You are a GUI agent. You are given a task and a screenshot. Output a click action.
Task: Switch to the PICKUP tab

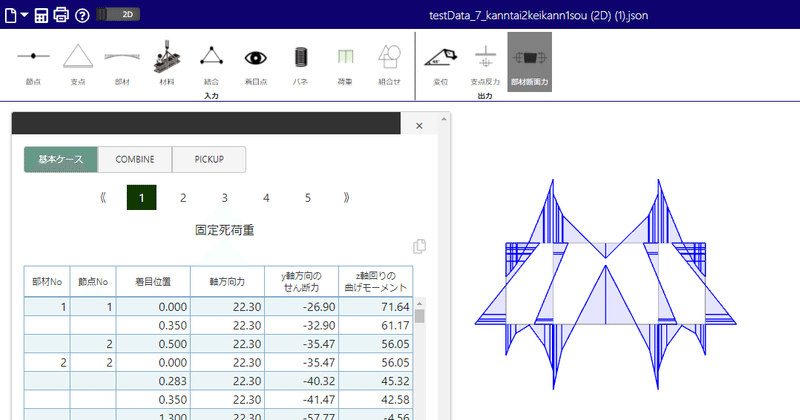[209, 159]
